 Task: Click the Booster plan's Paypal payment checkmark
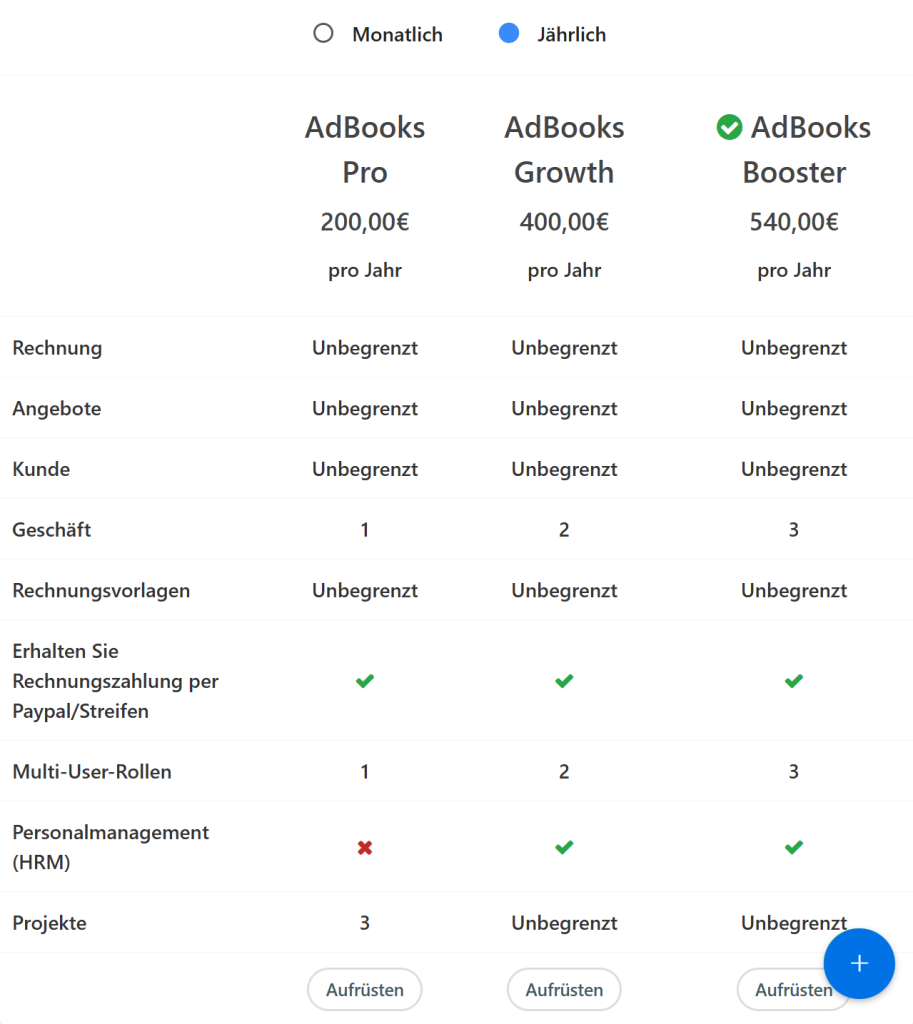click(x=794, y=681)
